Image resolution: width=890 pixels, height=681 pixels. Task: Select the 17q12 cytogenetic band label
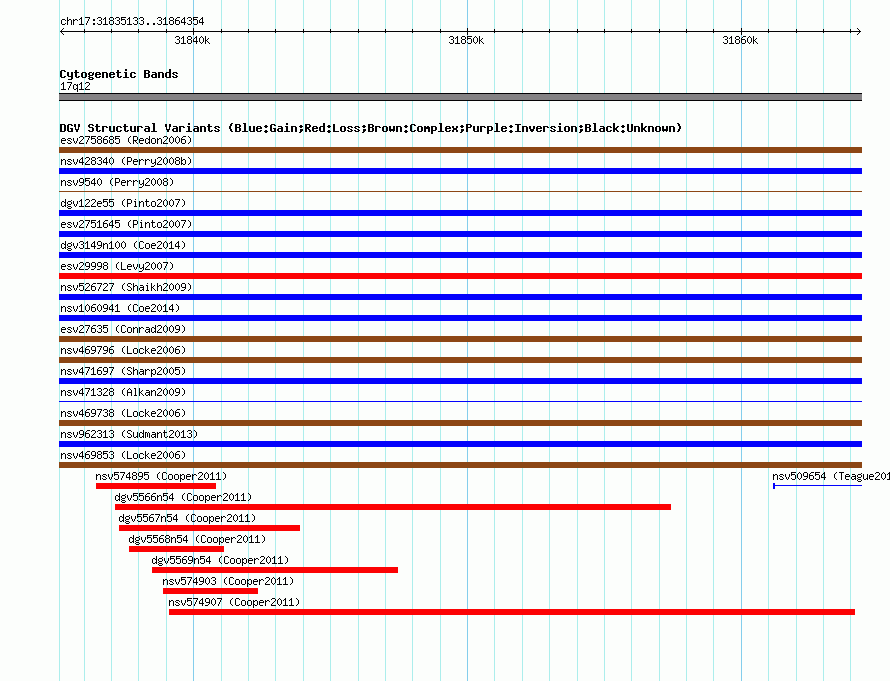pyautogui.click(x=75, y=86)
